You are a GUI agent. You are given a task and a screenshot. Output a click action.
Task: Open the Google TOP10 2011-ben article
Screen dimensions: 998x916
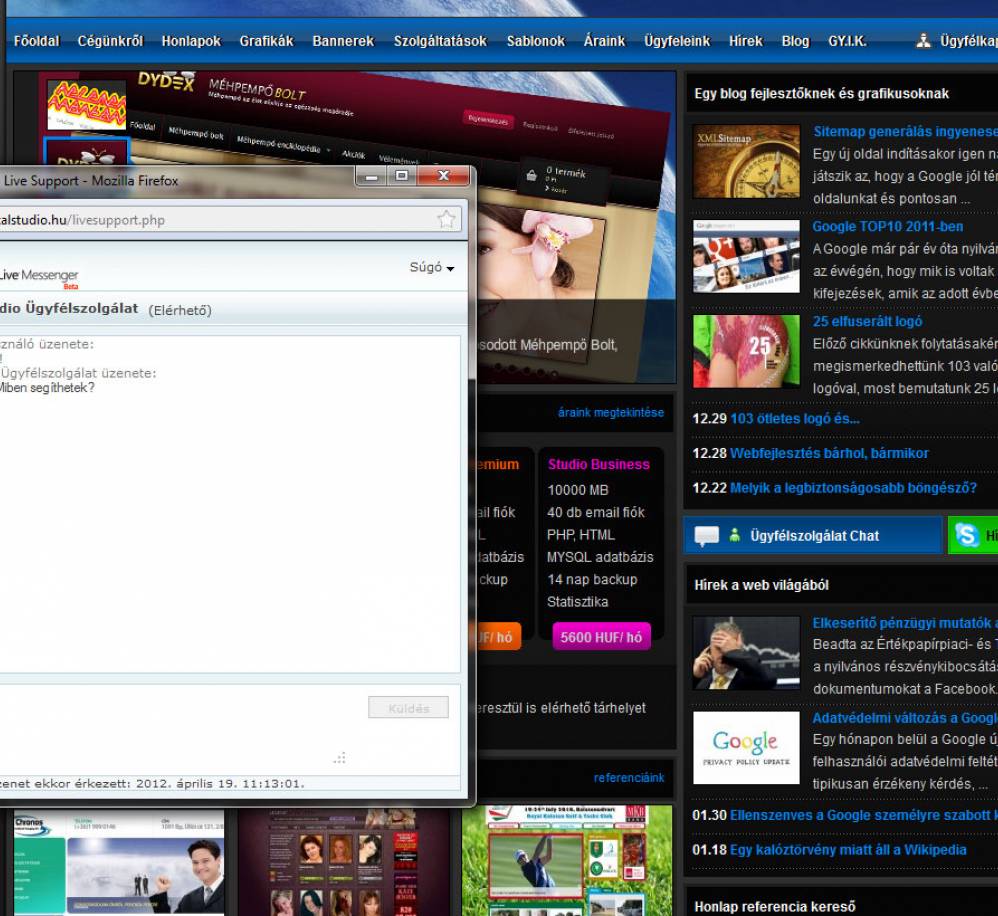tap(887, 227)
